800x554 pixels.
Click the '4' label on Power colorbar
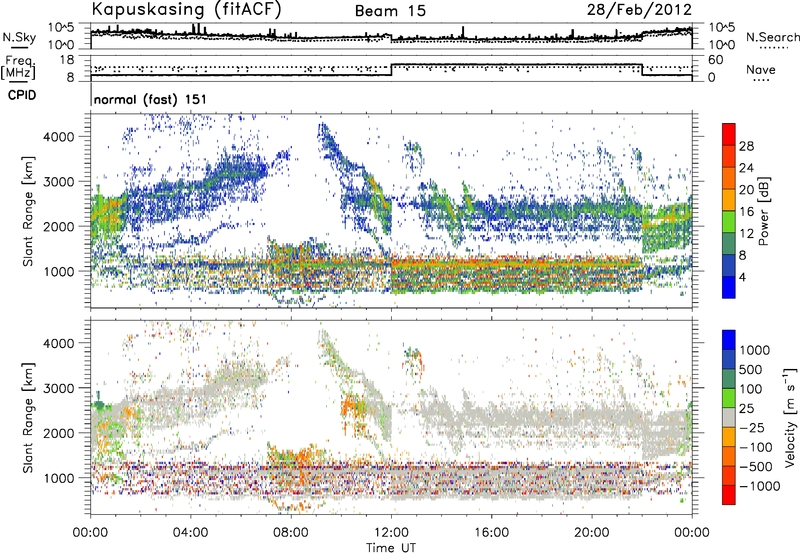743,278
